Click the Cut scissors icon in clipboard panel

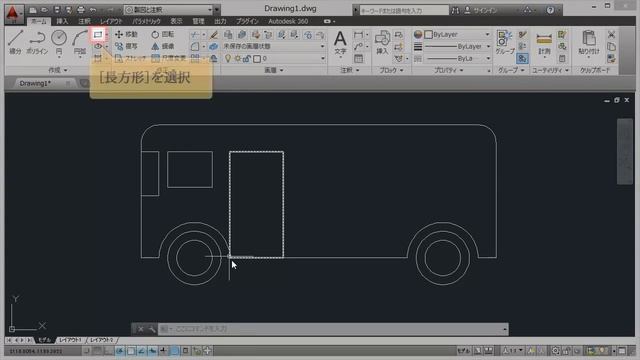point(611,35)
